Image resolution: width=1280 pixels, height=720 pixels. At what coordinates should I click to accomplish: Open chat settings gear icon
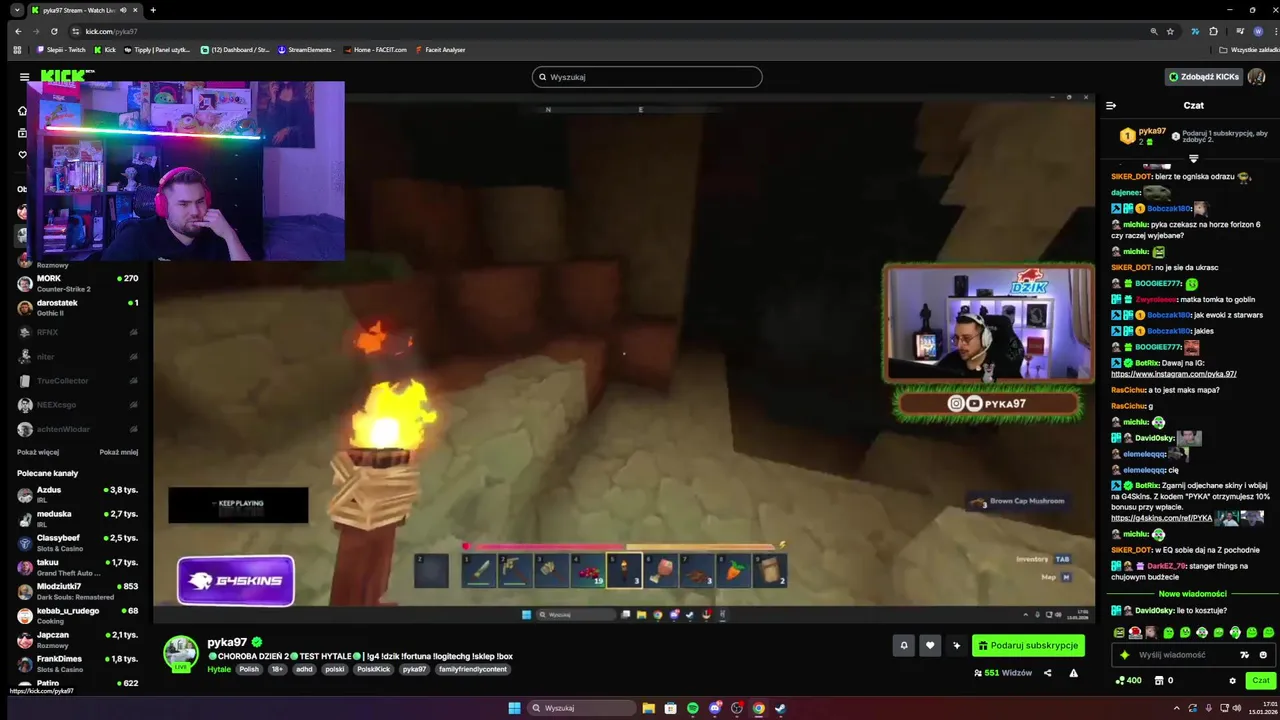(x=1232, y=681)
